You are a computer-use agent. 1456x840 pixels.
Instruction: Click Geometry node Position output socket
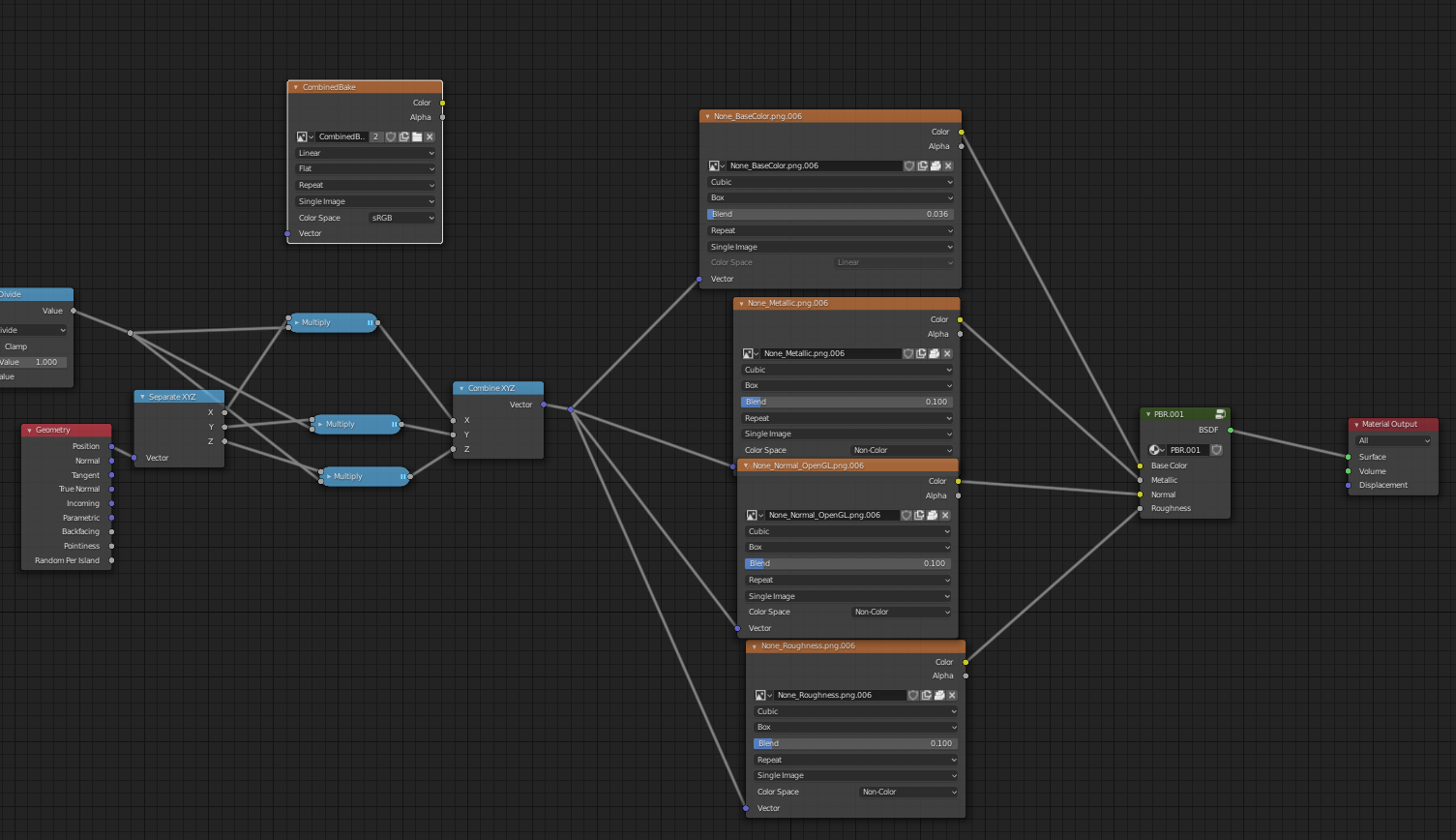[112, 446]
